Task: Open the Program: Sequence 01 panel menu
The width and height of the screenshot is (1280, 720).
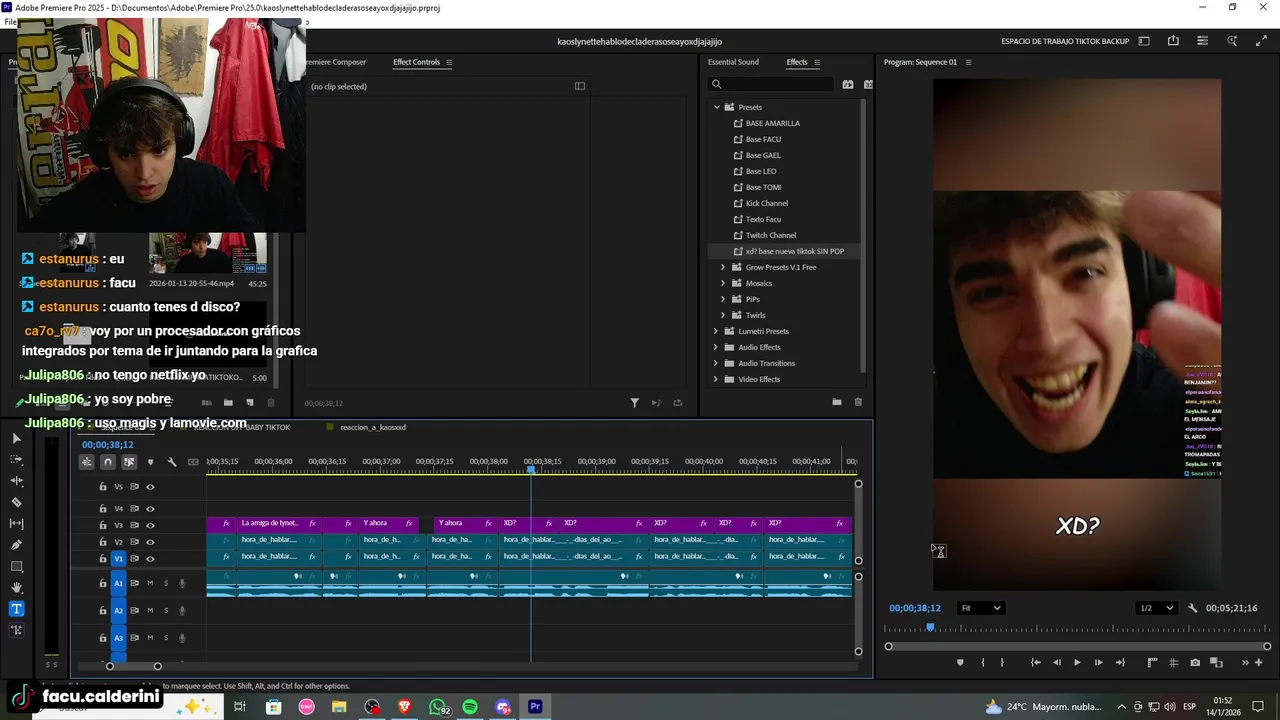Action: click(968, 62)
